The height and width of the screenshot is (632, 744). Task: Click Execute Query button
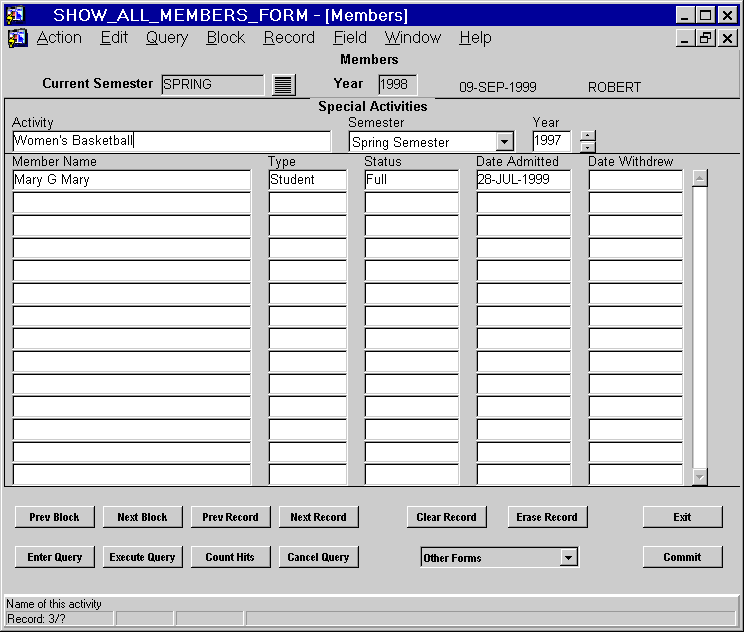pyautogui.click(x=142, y=557)
